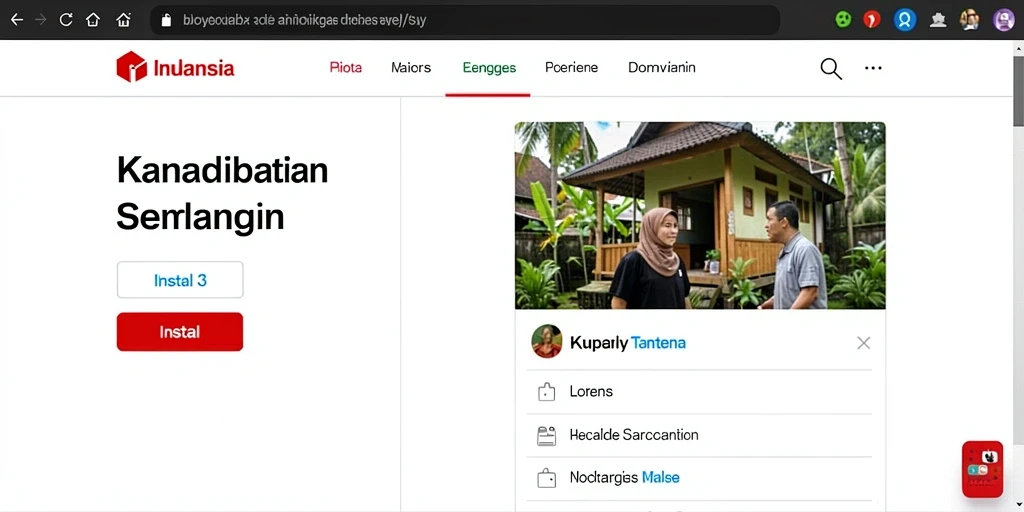This screenshot has height=512, width=1024.
Task: Click the Instal 3 outlined button
Action: tap(180, 280)
